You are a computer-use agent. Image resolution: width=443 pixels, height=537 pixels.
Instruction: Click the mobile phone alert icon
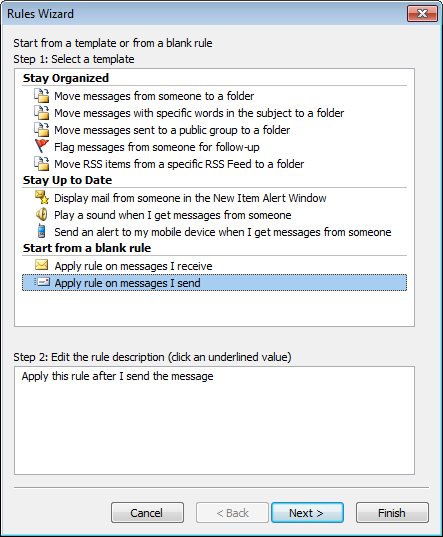click(x=41, y=231)
